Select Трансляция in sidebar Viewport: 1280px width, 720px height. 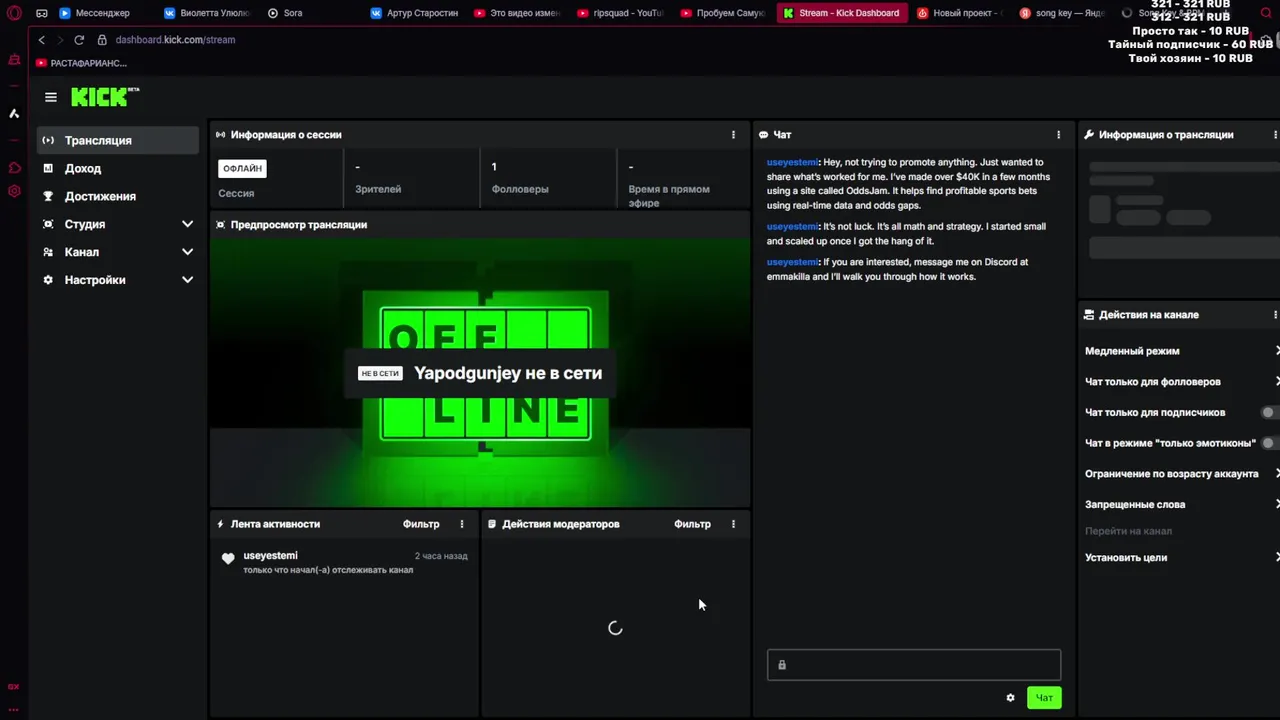pyautogui.click(x=118, y=141)
